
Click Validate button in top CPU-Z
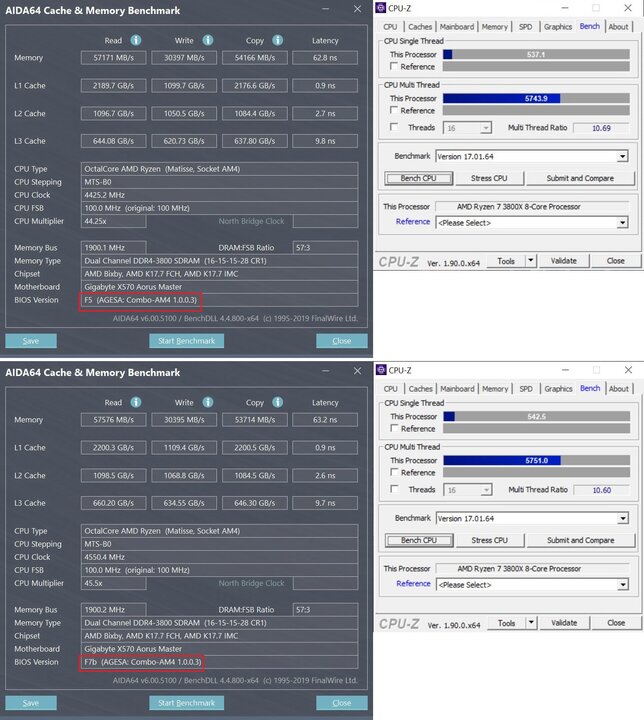click(x=564, y=261)
